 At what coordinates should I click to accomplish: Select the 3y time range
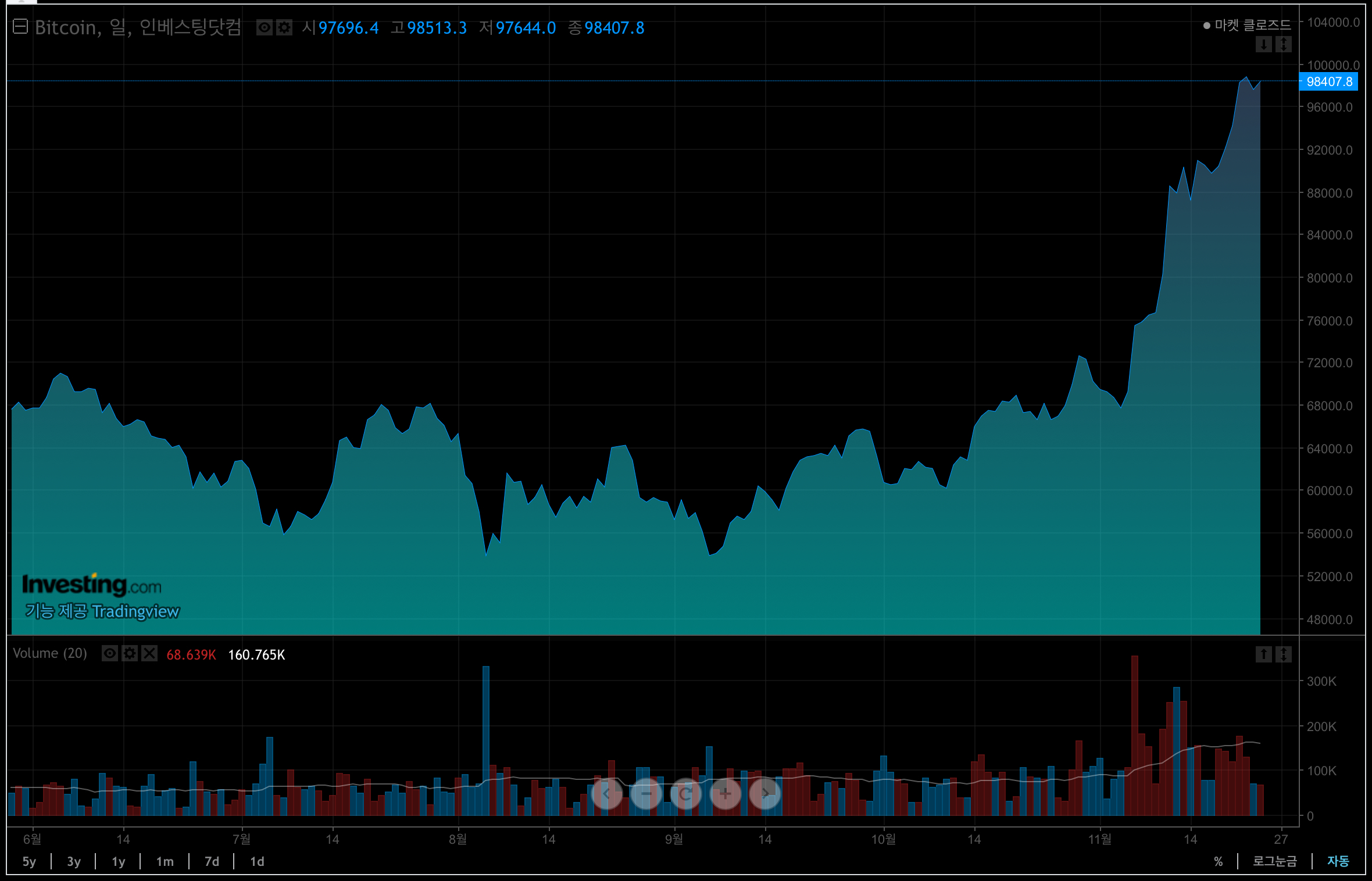click(x=74, y=861)
